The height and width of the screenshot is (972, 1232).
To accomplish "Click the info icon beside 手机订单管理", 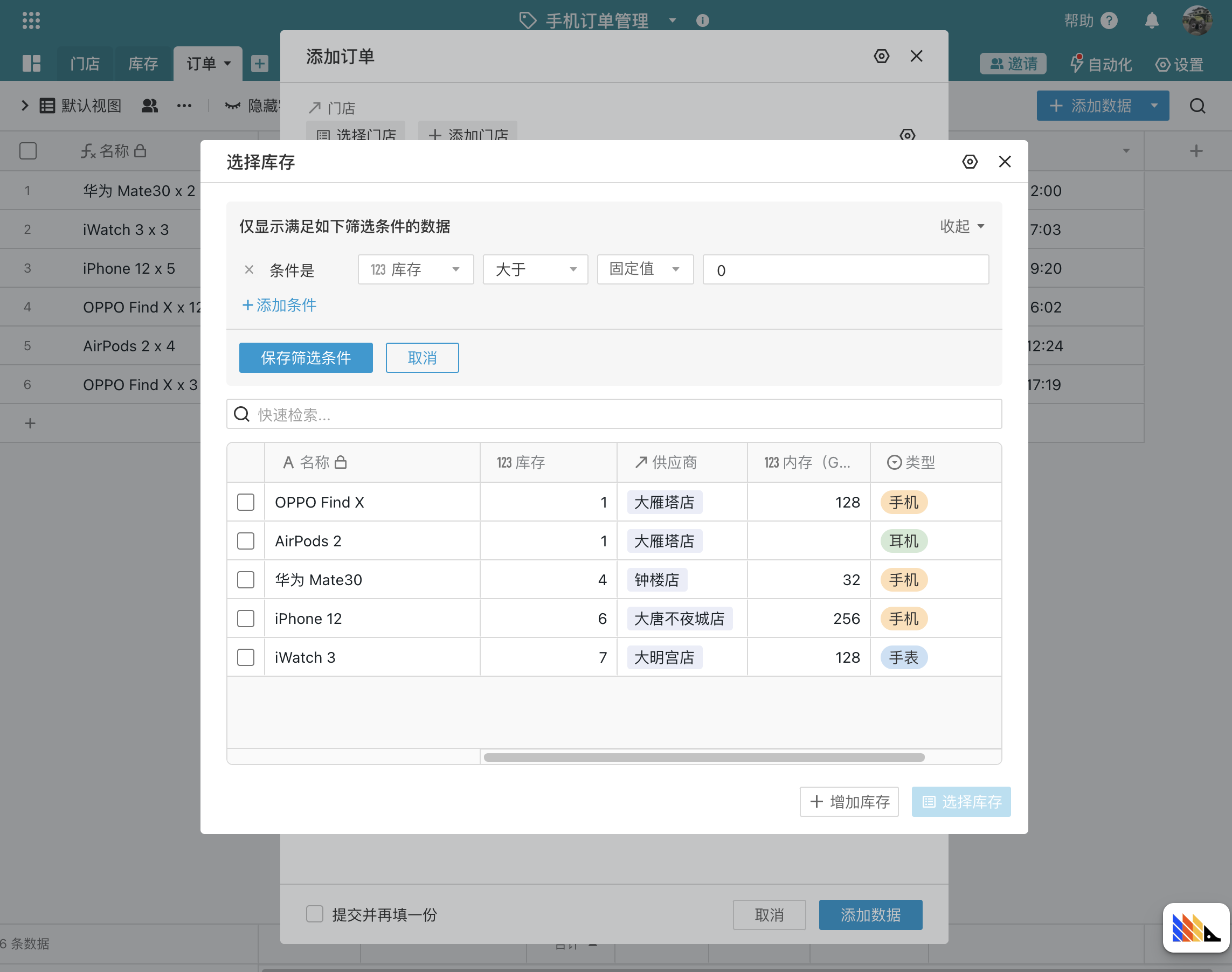I will pos(703,20).
